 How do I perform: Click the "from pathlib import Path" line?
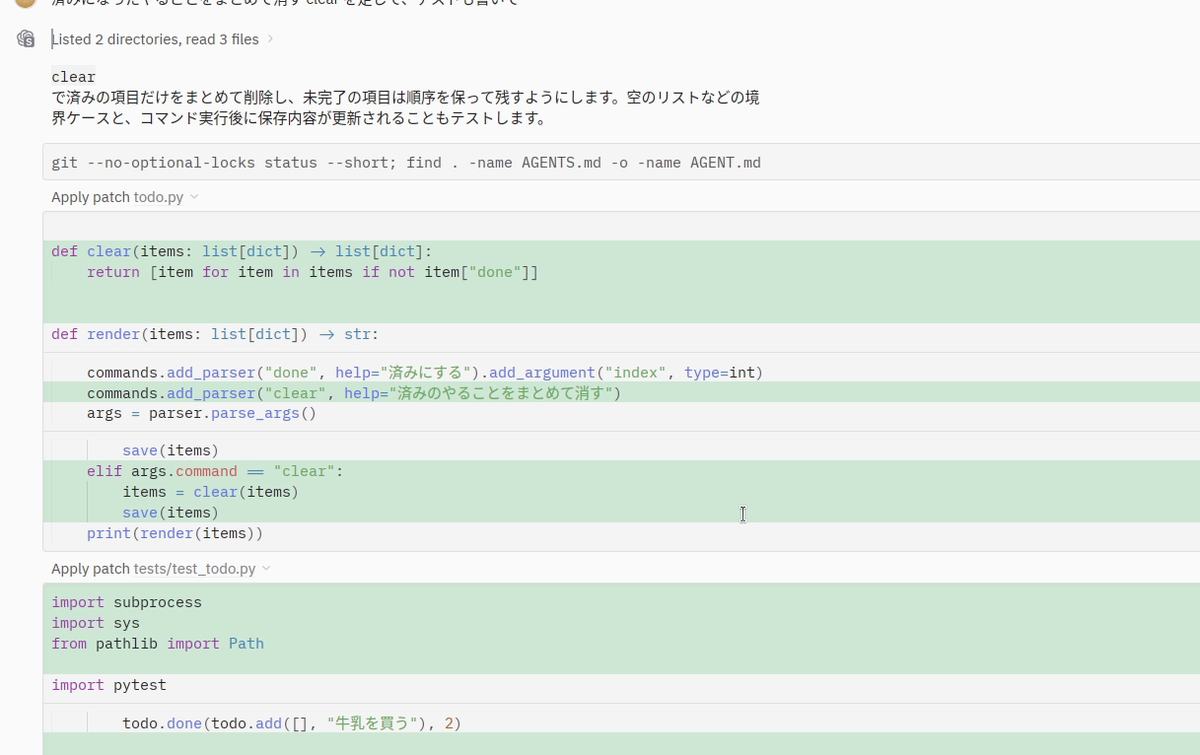pyautogui.click(x=157, y=643)
